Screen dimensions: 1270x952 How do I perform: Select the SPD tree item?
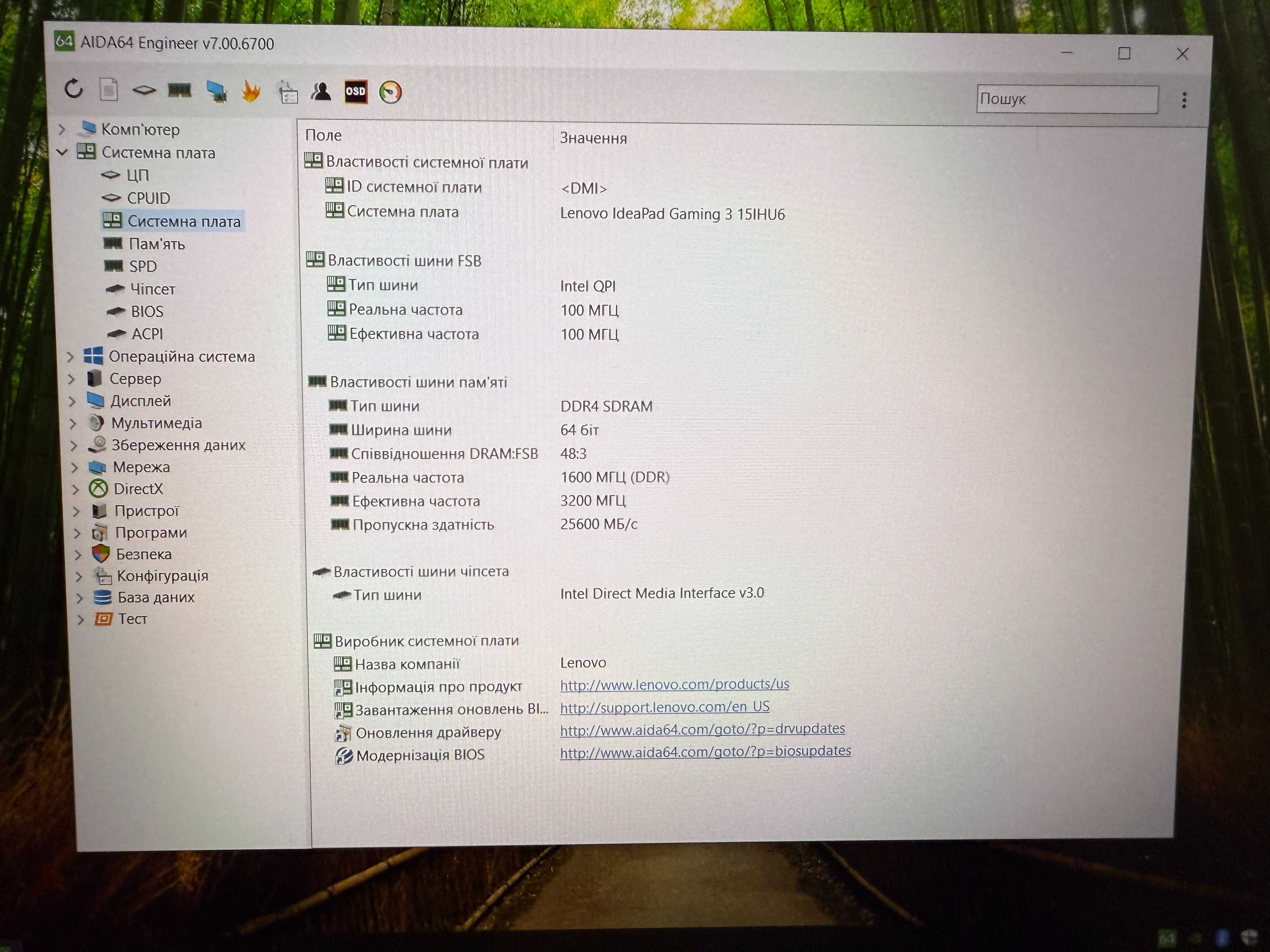(143, 266)
